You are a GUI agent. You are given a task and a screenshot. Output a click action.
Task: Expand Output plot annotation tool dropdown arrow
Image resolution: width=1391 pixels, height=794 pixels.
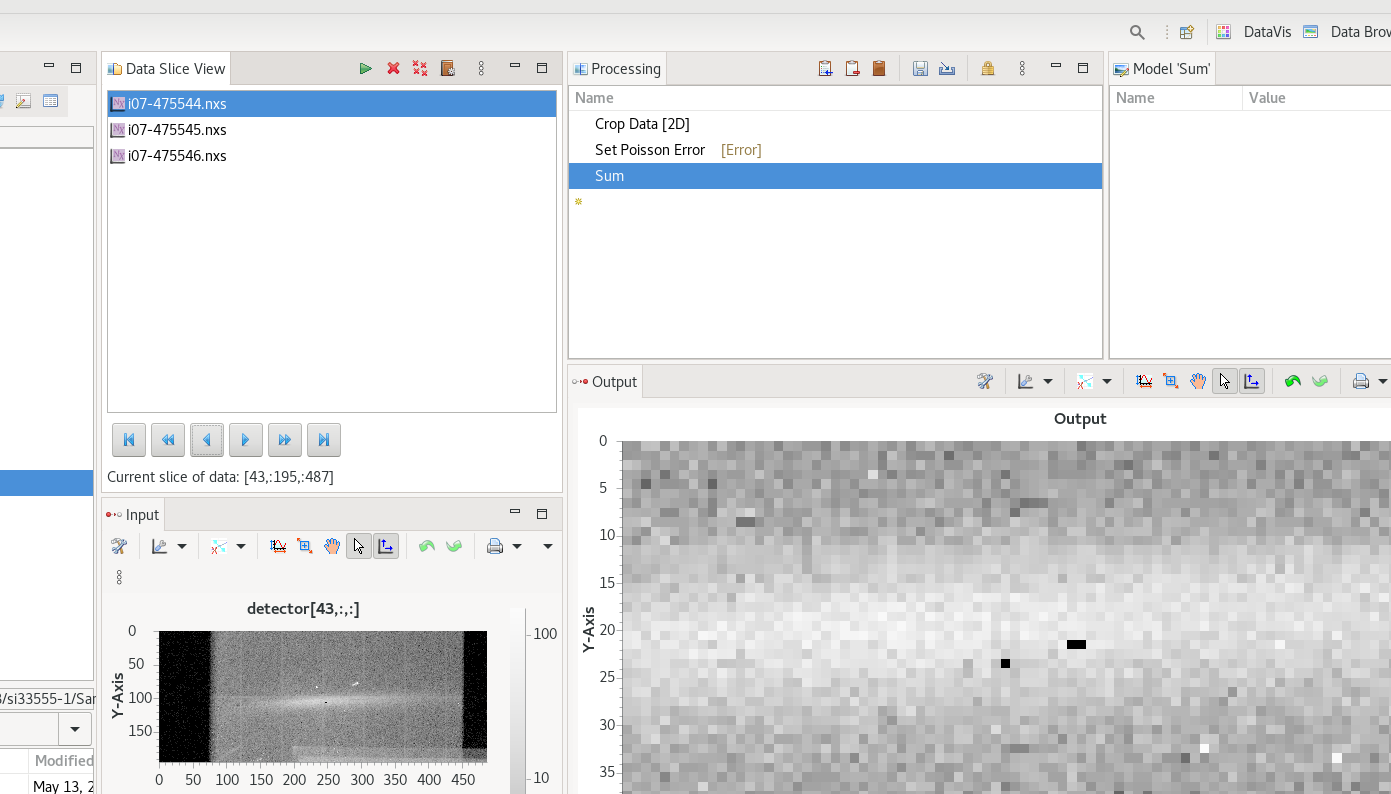[x=1107, y=381]
